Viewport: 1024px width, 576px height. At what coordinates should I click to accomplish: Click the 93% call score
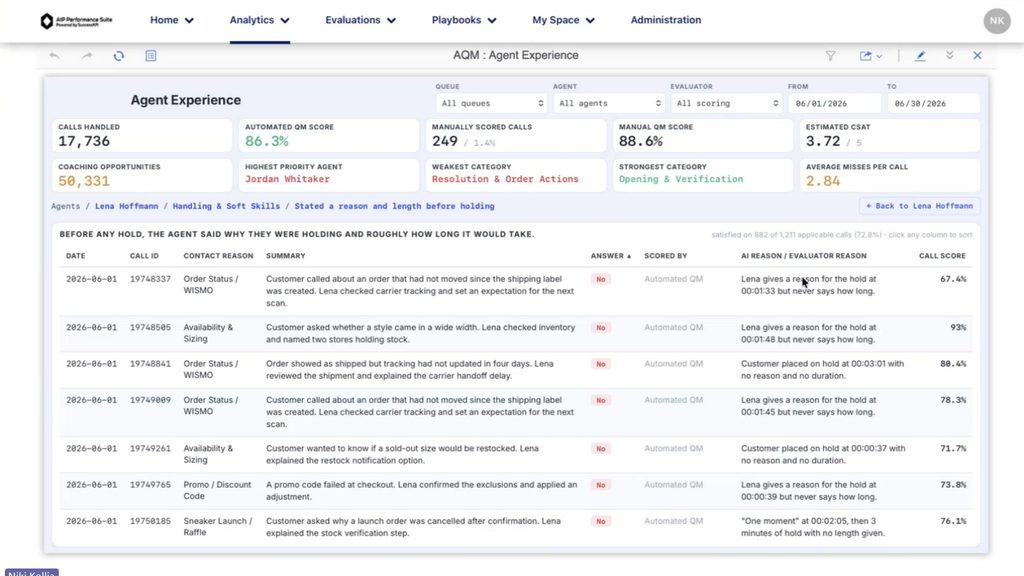click(958, 327)
